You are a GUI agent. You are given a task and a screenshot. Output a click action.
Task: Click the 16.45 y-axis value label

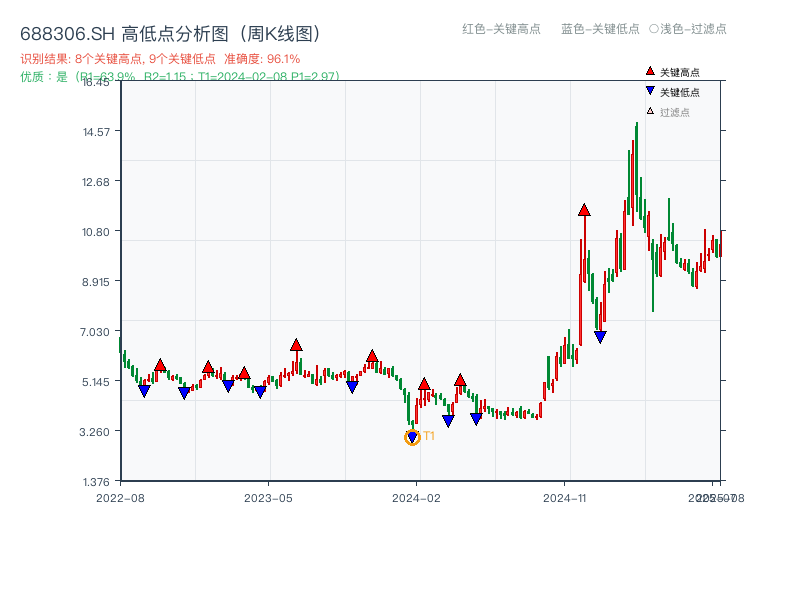[95, 84]
